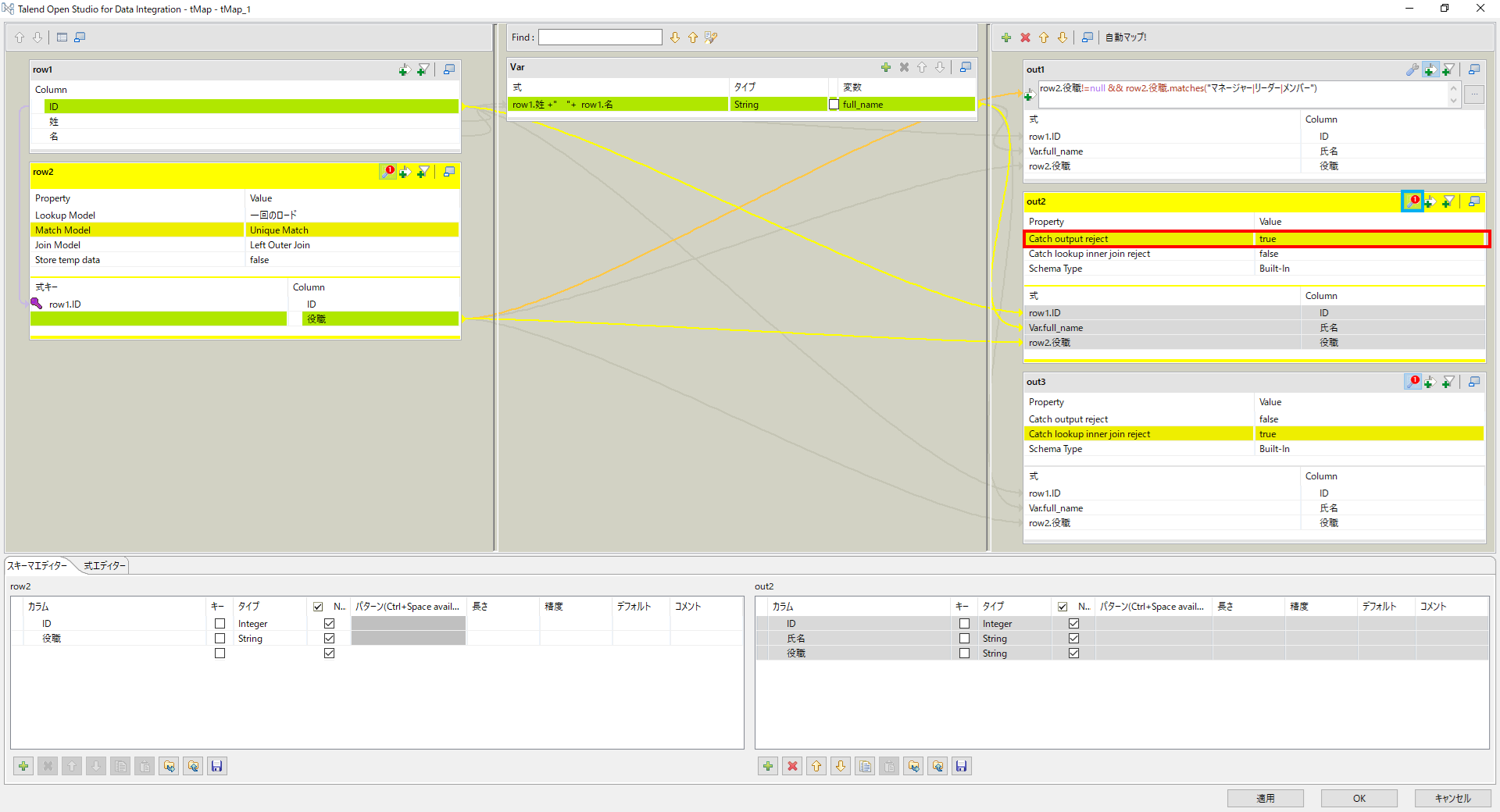Add a new output table using the green plus-arrow icon

tap(1430, 69)
